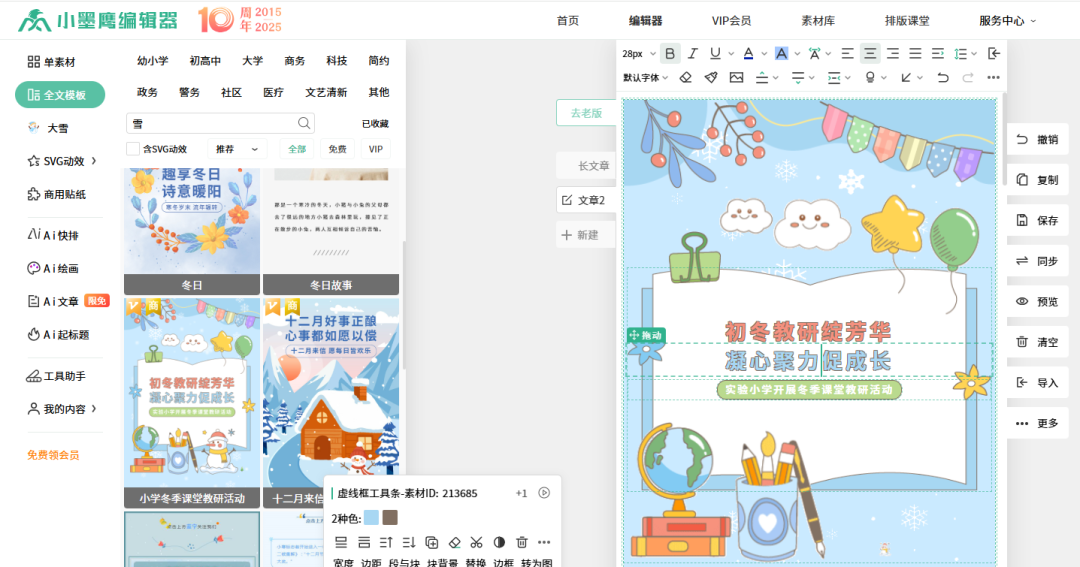Apply font color with the A icon
The width and height of the screenshot is (1080, 567).
click(x=748, y=53)
